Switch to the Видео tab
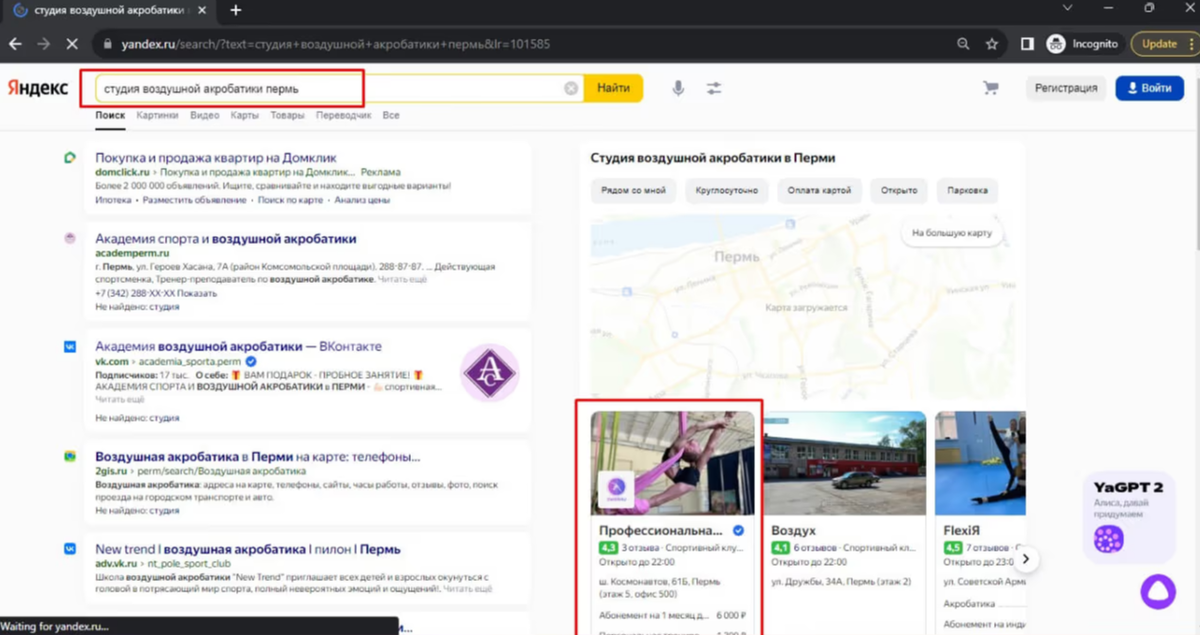1200x635 pixels. (204, 115)
